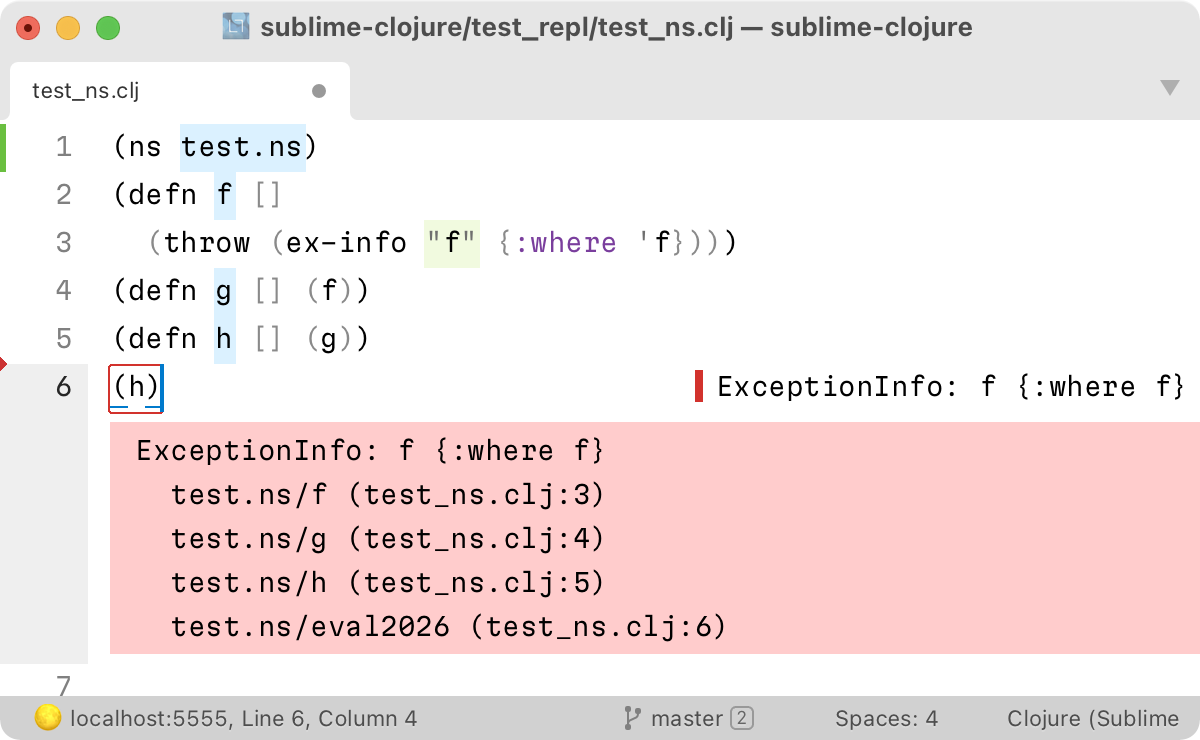Click the master branch label
This screenshot has height=740, width=1200.
(686, 718)
